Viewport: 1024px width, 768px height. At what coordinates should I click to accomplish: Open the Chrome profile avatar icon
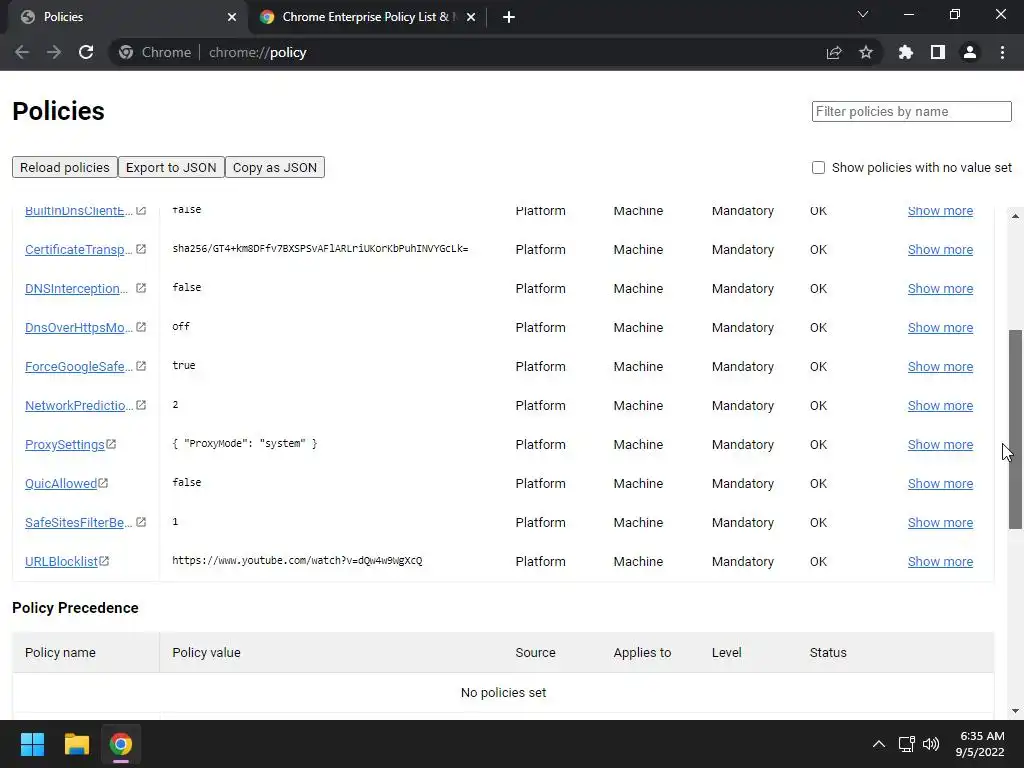[x=970, y=52]
